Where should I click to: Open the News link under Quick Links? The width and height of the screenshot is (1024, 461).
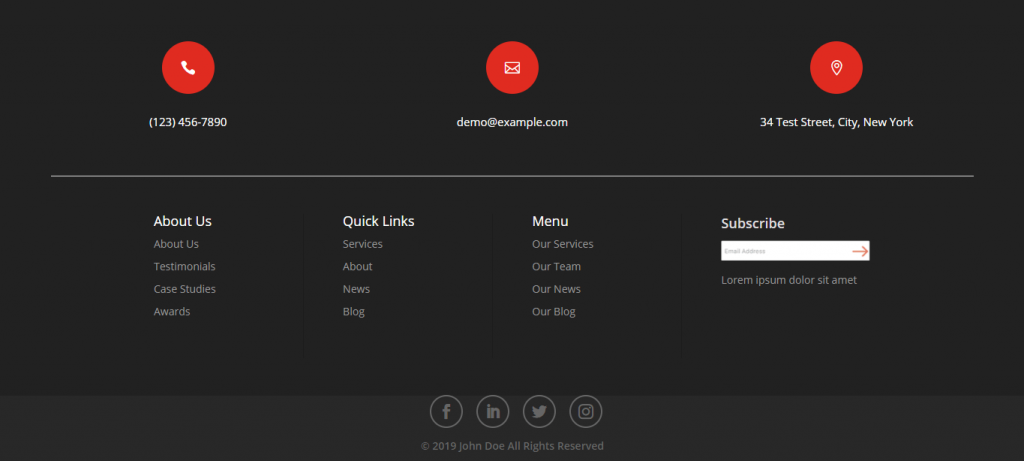coord(356,289)
